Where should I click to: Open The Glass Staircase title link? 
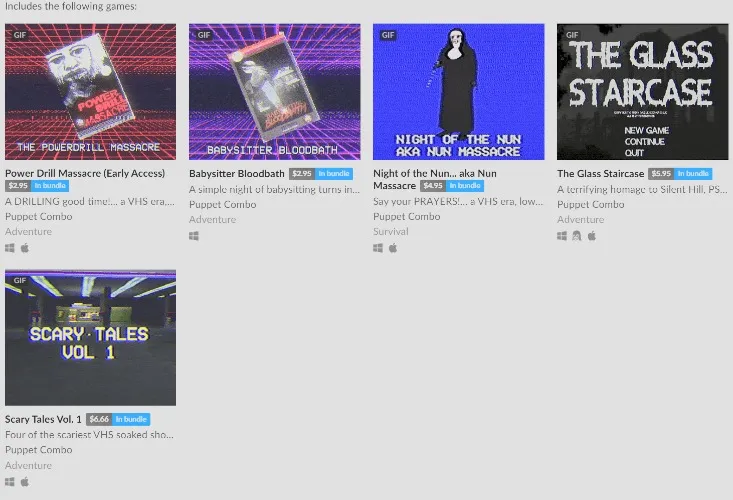click(601, 173)
